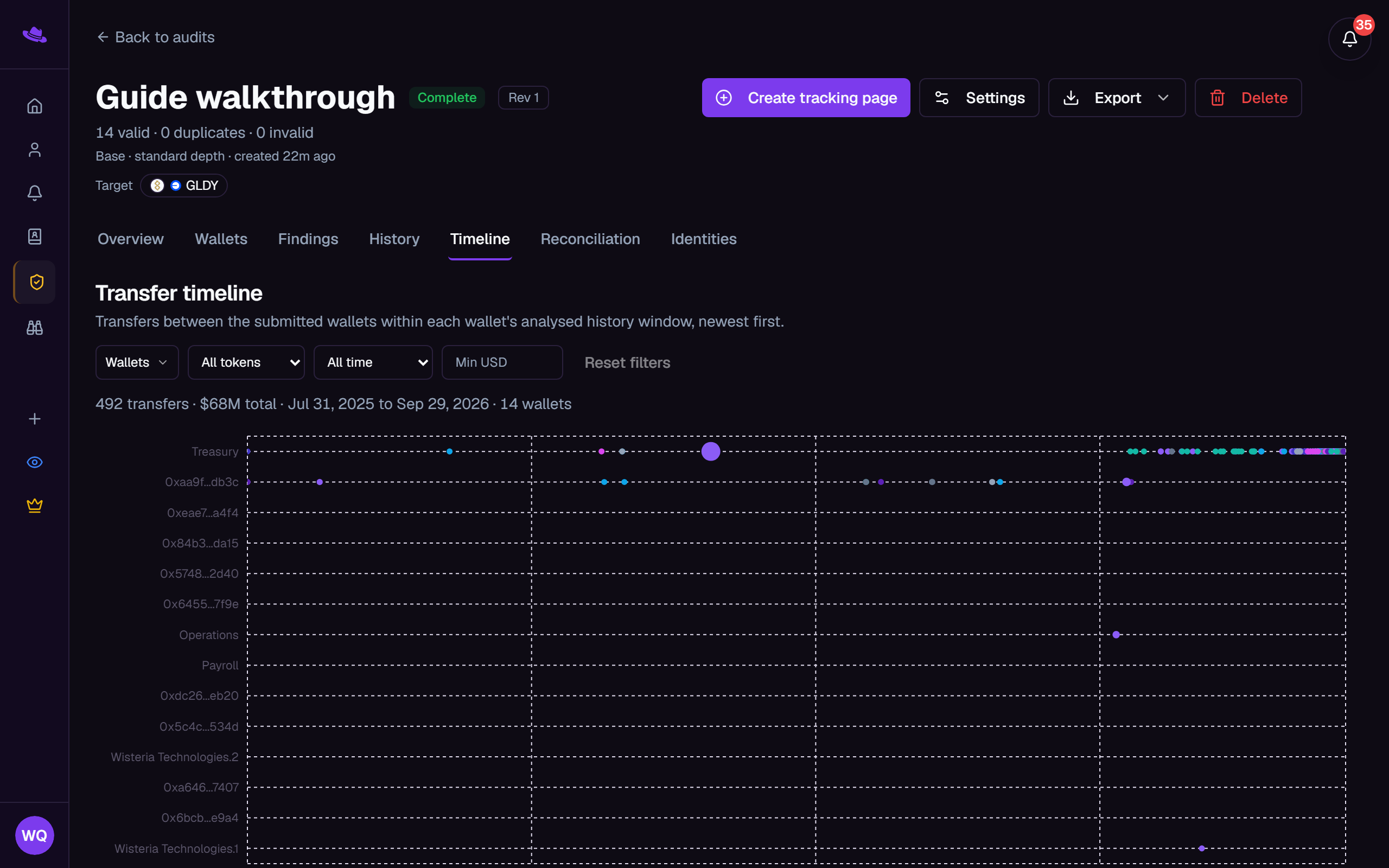The image size is (1389, 868).
Task: Click the crown premium sidebar icon
Action: tap(34, 505)
